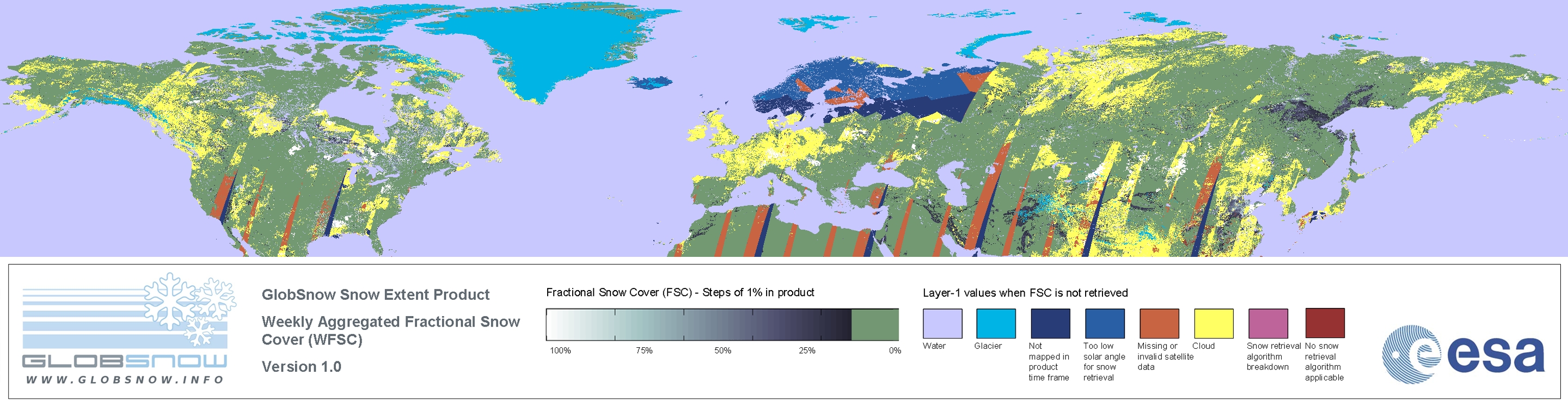Click the 'Missing or invalid satellite data' swatch

pyautogui.click(x=1159, y=323)
